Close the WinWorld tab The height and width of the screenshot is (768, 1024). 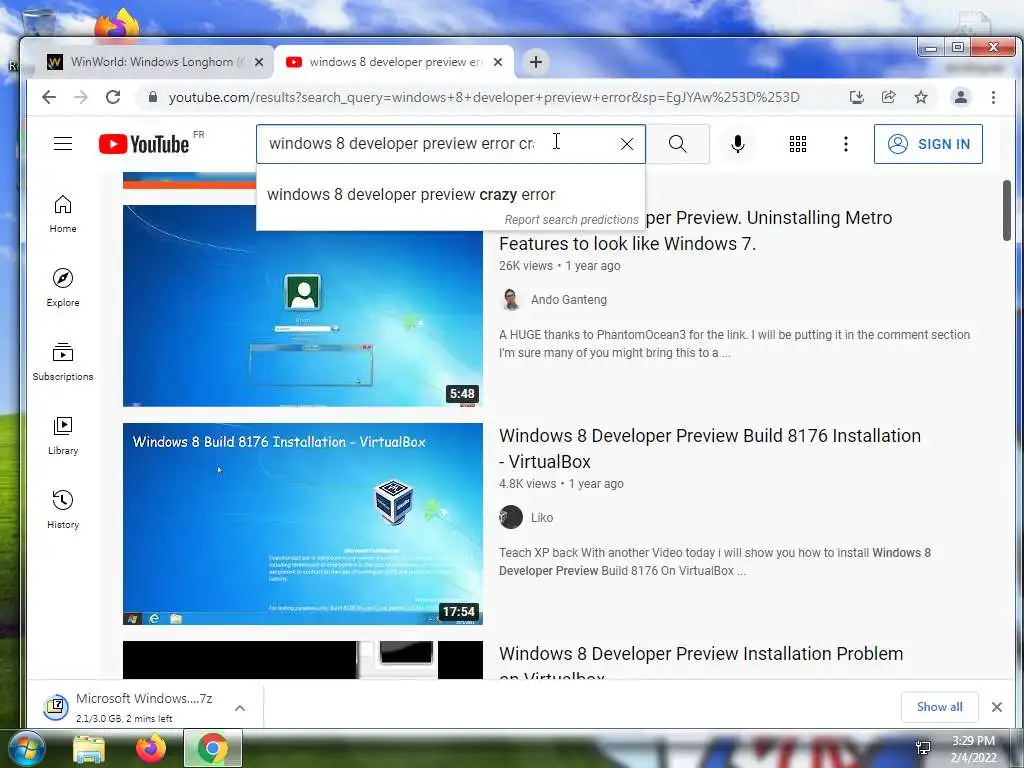tap(259, 62)
